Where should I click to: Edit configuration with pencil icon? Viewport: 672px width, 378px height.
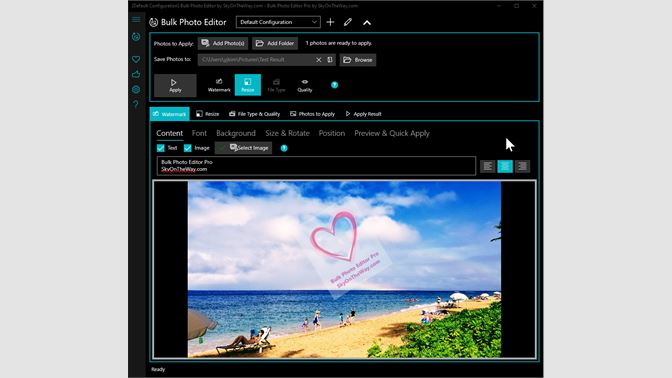348,22
